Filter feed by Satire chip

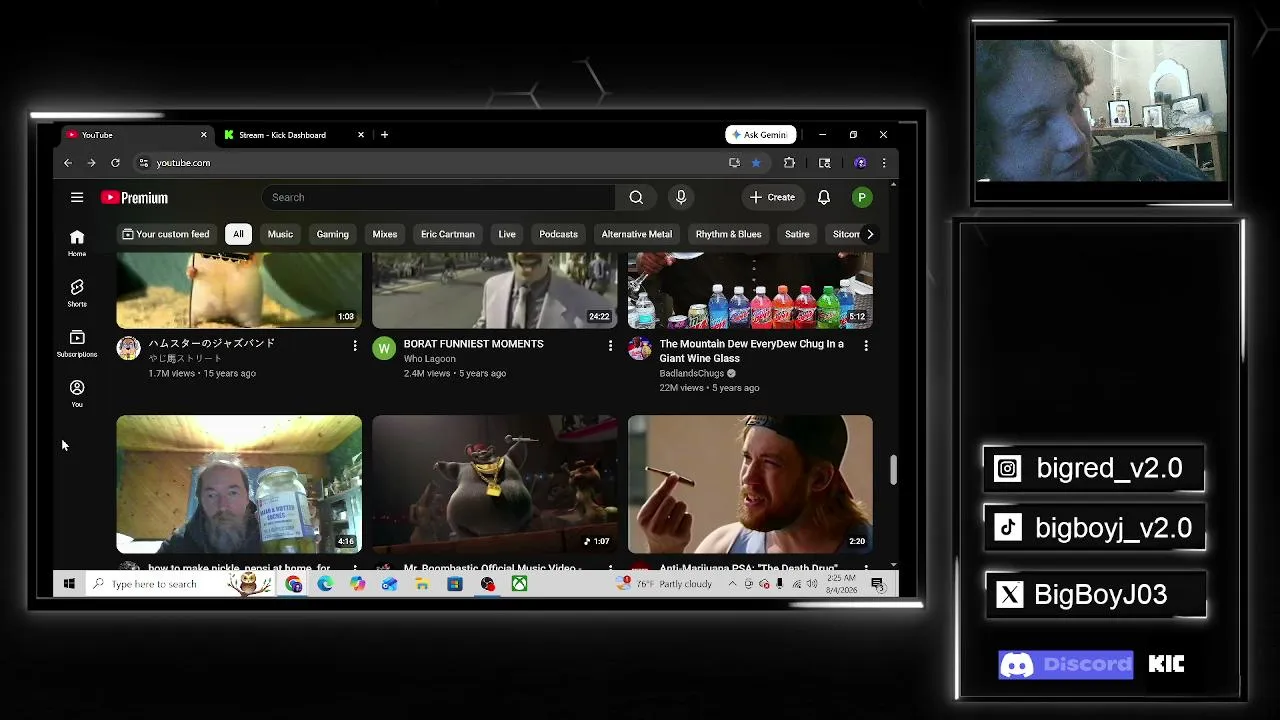(797, 234)
